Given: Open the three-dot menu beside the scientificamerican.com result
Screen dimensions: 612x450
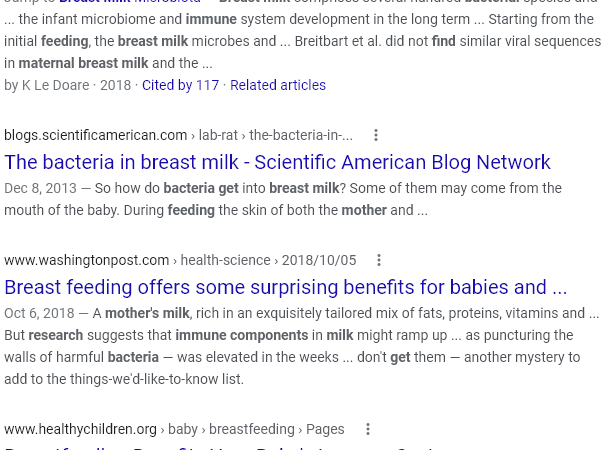Looking at the screenshot, I should [376, 135].
